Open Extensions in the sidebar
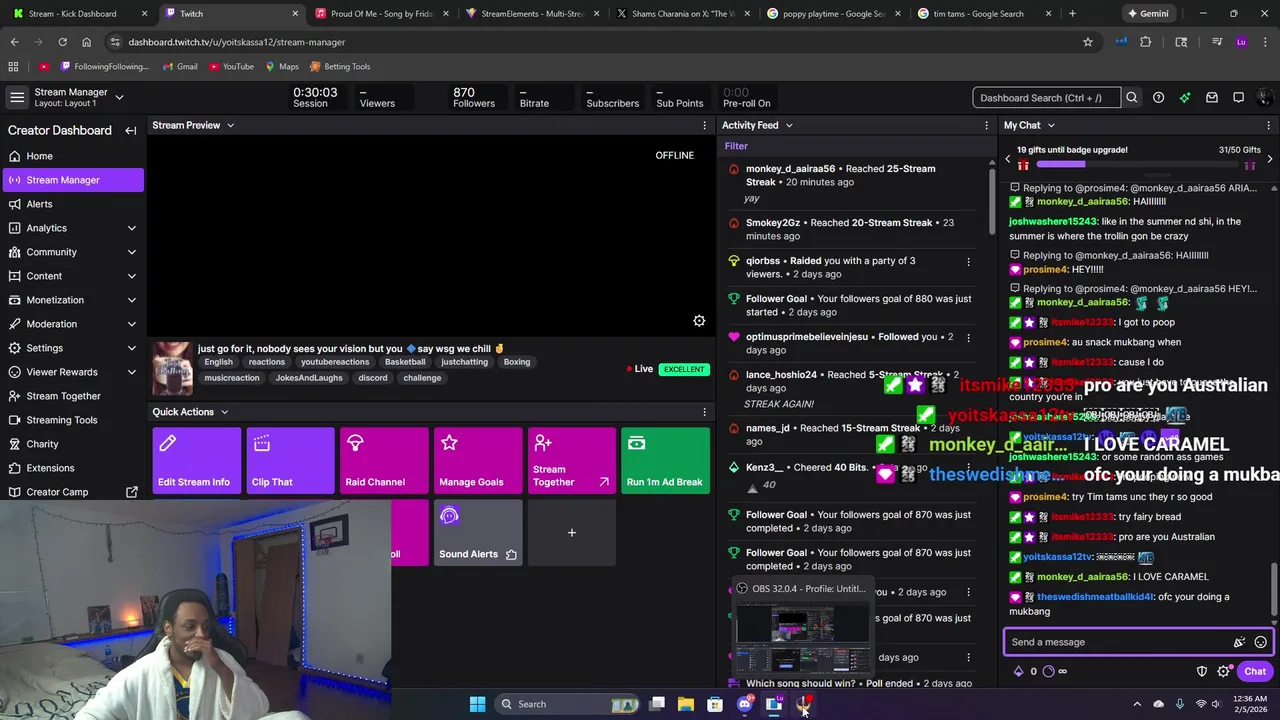Image resolution: width=1280 pixels, height=720 pixels. [x=71, y=468]
